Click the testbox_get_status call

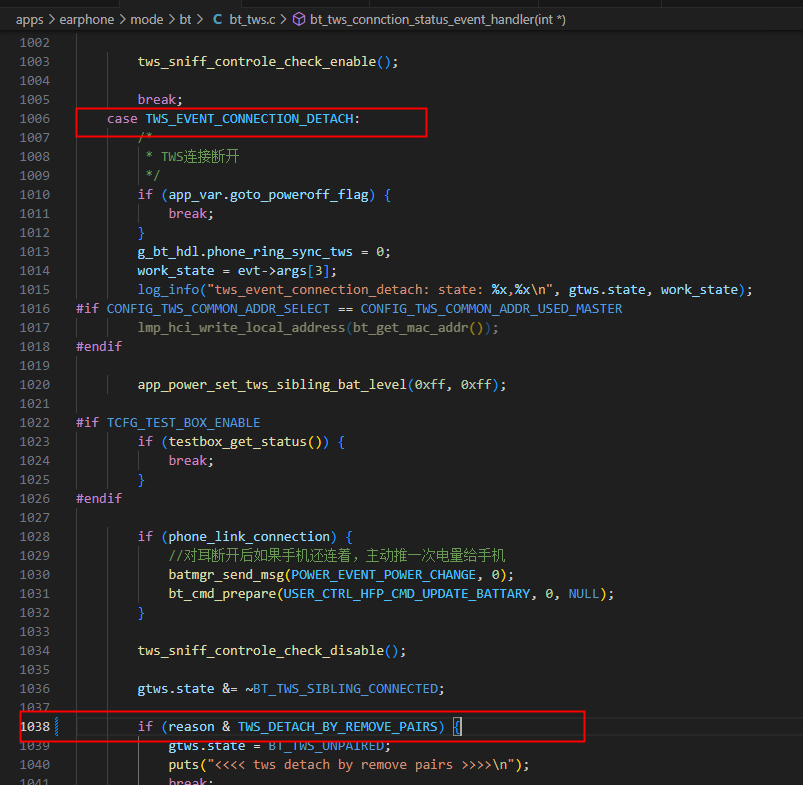pyautogui.click(x=238, y=442)
